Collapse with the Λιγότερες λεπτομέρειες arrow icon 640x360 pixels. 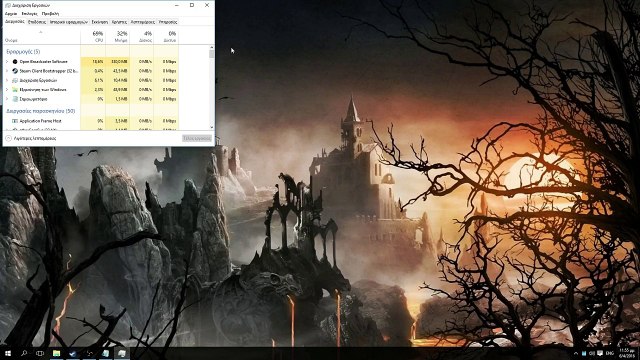[x=8, y=138]
